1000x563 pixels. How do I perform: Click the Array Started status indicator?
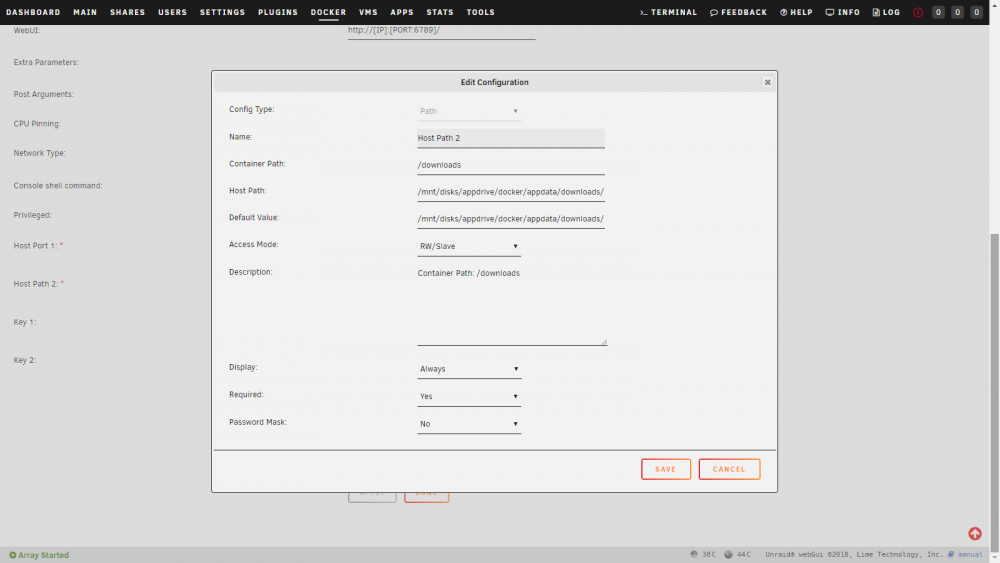click(39, 555)
